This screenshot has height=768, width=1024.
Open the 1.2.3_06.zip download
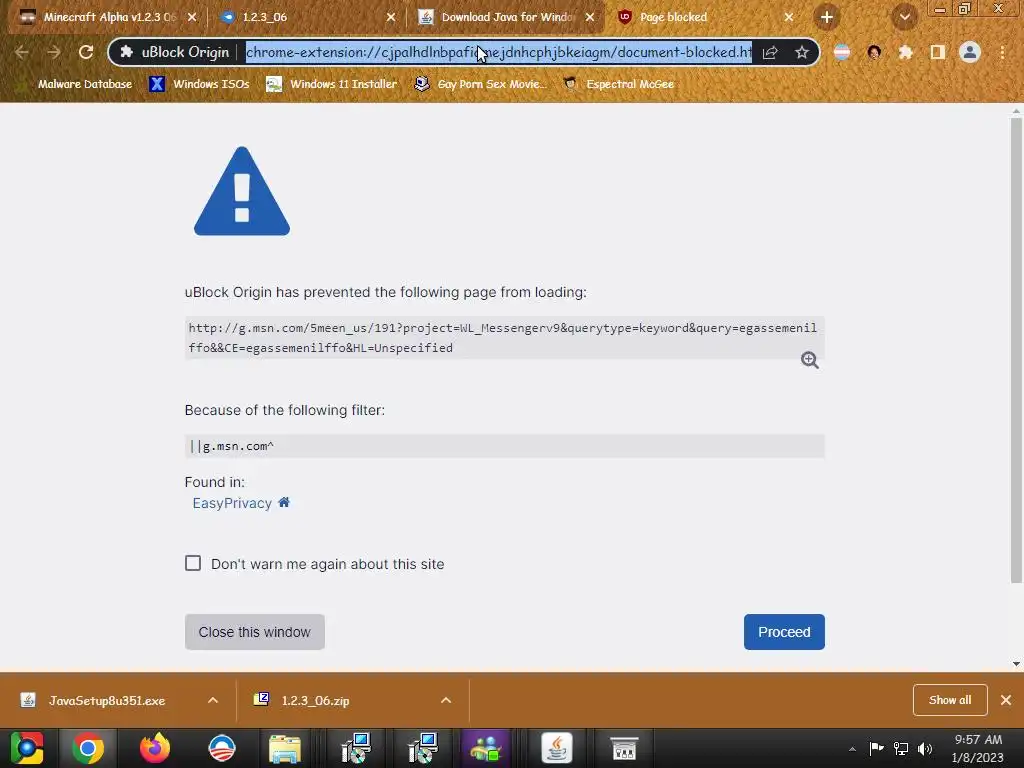pos(315,701)
